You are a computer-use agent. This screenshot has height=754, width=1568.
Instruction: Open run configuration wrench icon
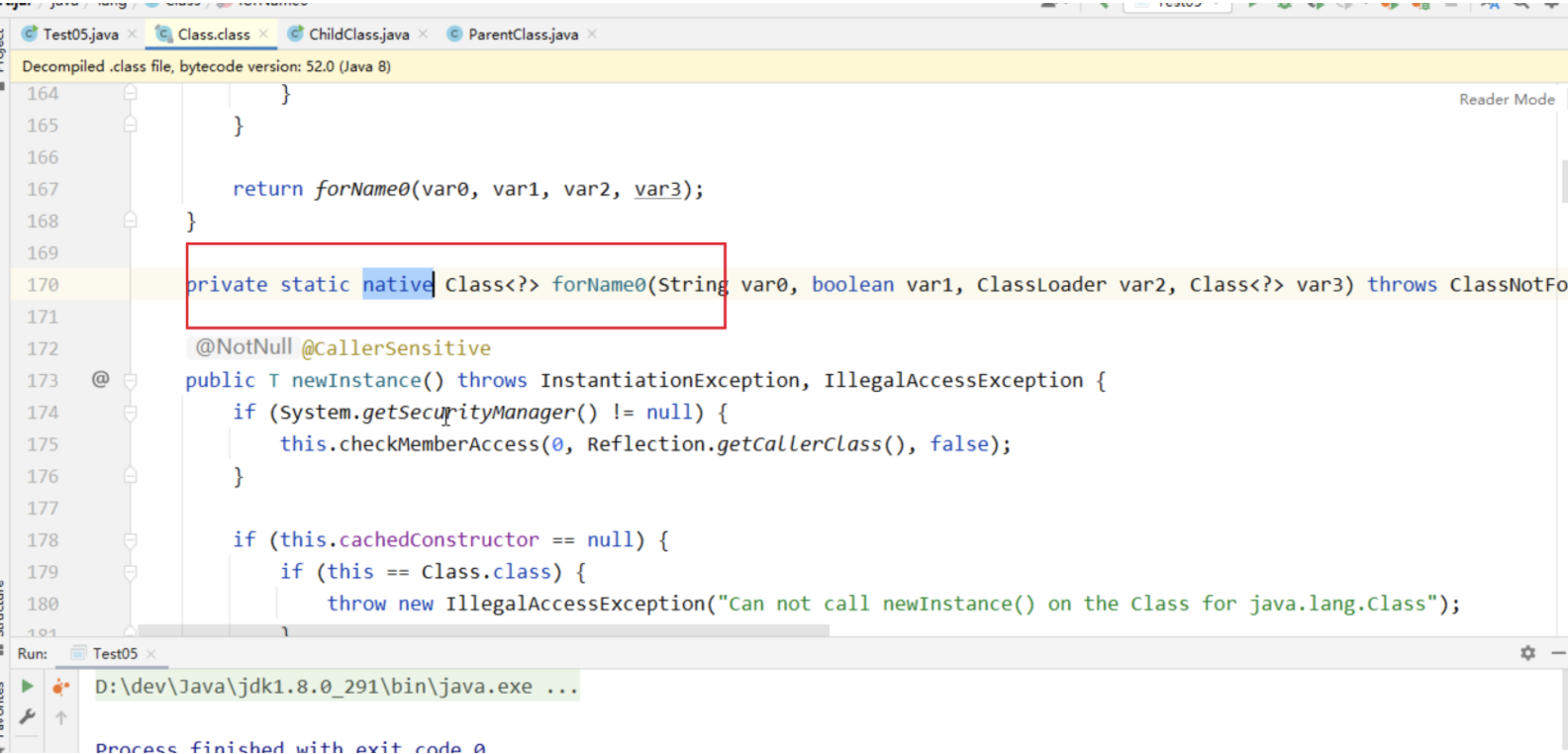point(28,716)
